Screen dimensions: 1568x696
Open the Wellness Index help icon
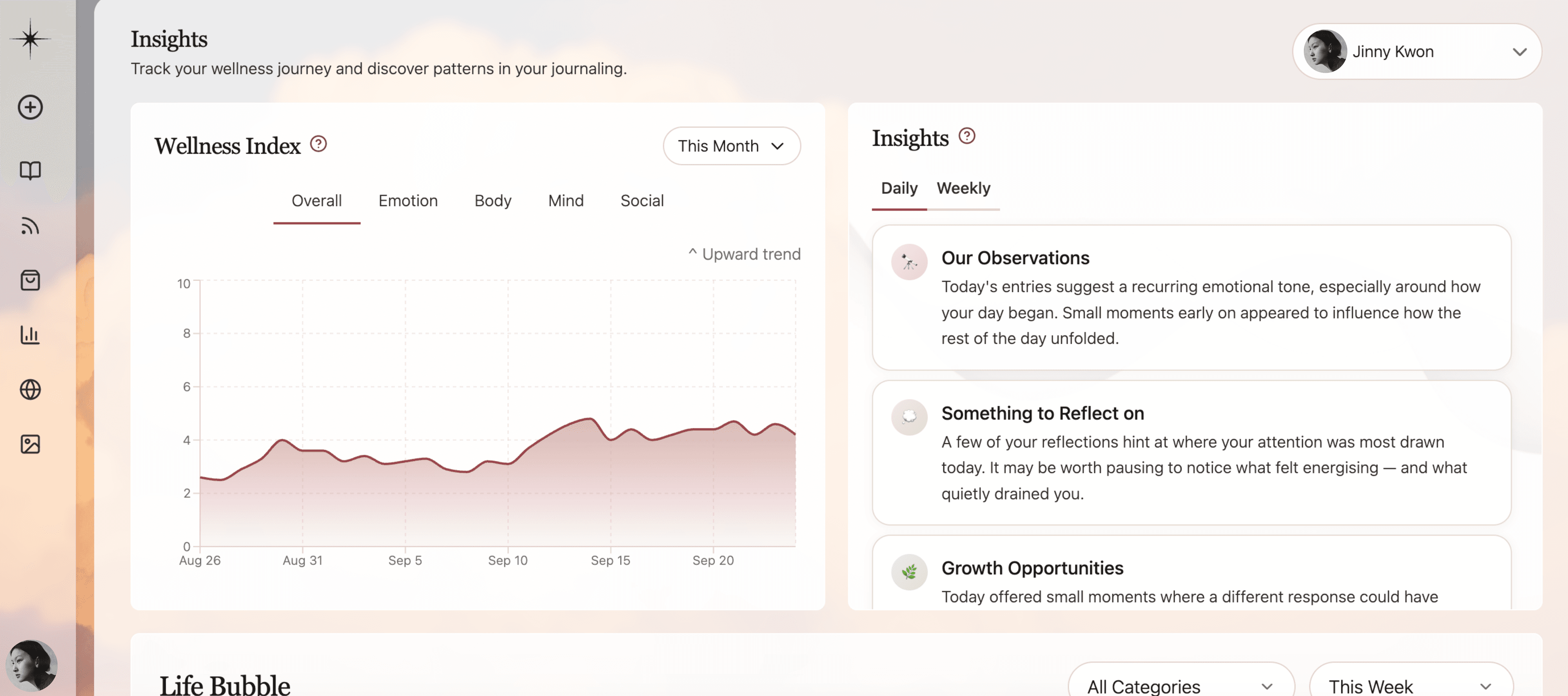(x=318, y=144)
